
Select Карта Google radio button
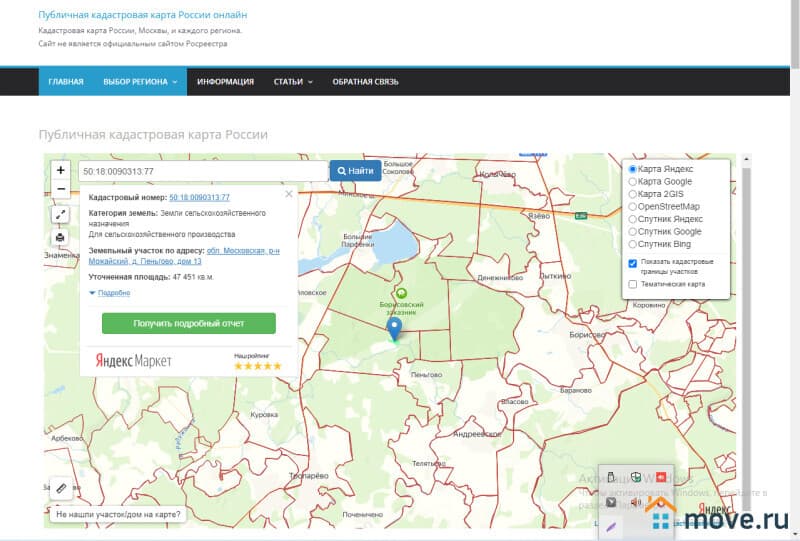632,182
